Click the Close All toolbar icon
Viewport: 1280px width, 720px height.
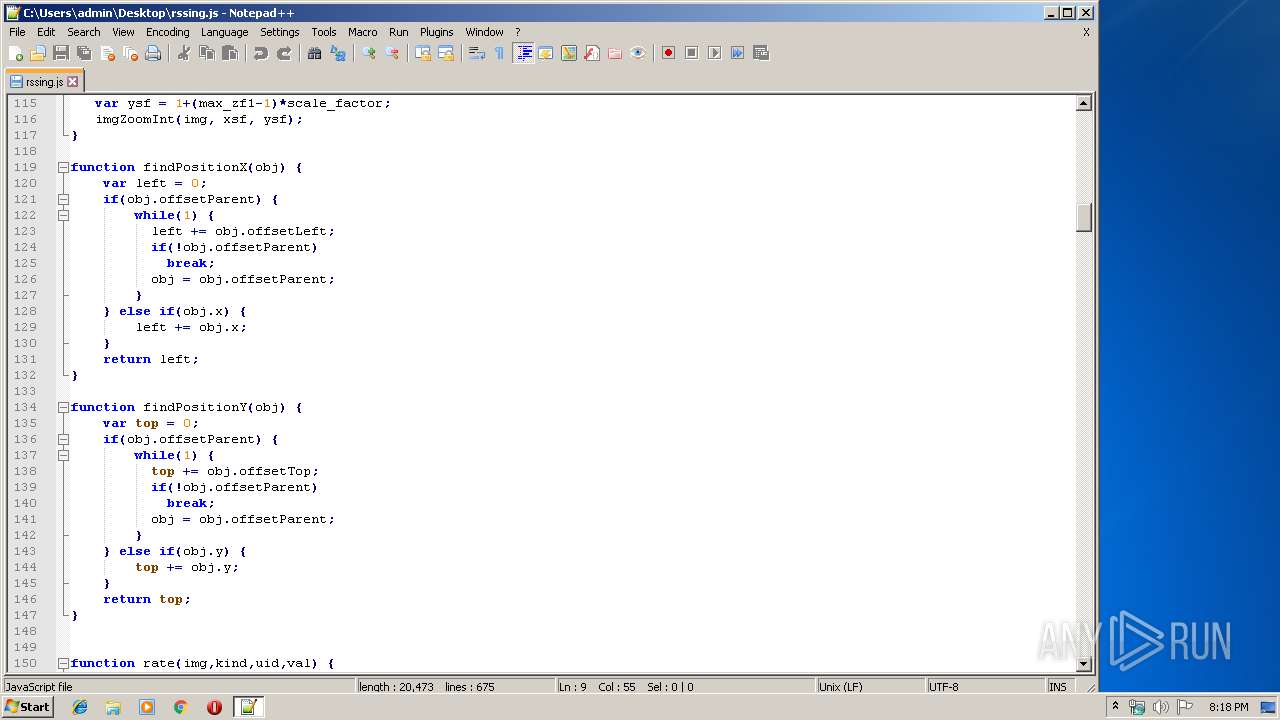click(130, 53)
